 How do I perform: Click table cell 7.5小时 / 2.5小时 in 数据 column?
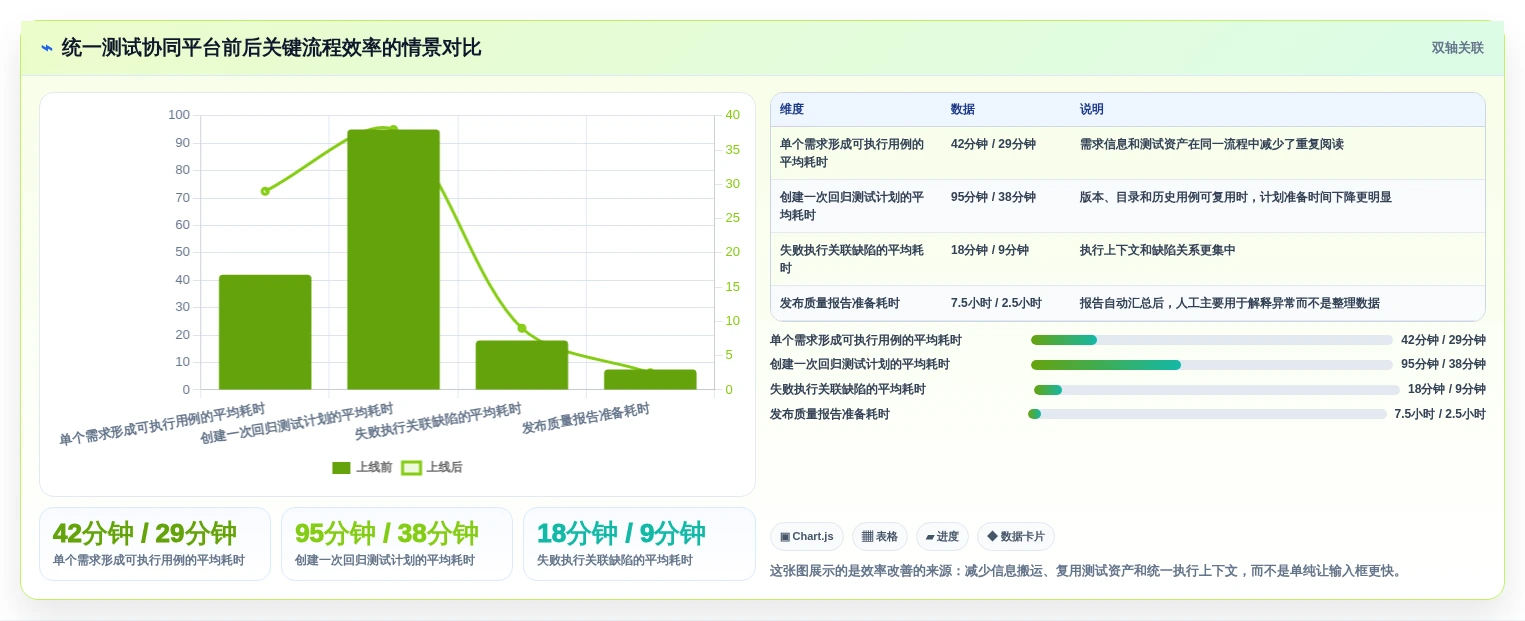point(996,303)
